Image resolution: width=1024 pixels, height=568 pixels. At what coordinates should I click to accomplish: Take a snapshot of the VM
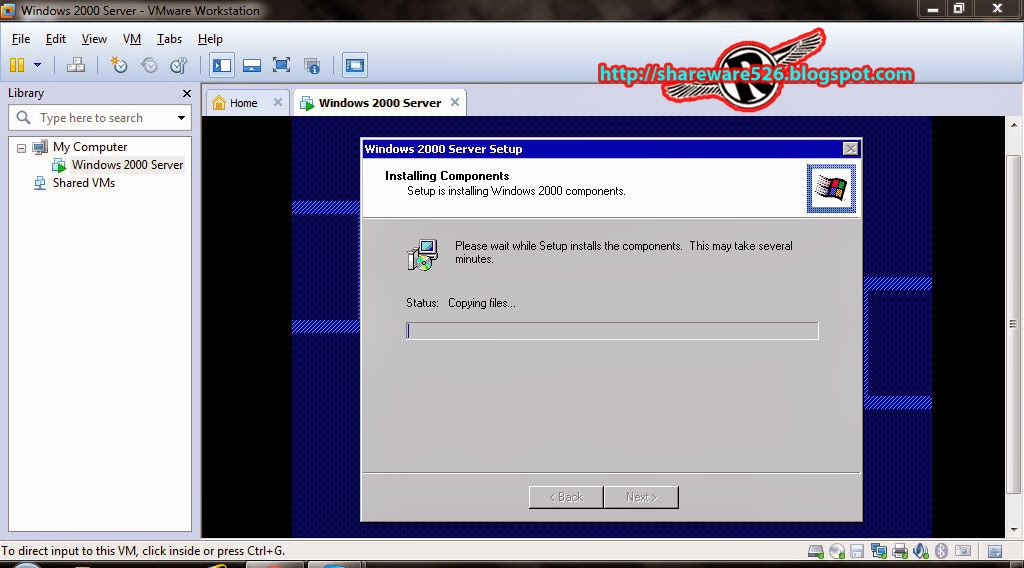pyautogui.click(x=118, y=65)
